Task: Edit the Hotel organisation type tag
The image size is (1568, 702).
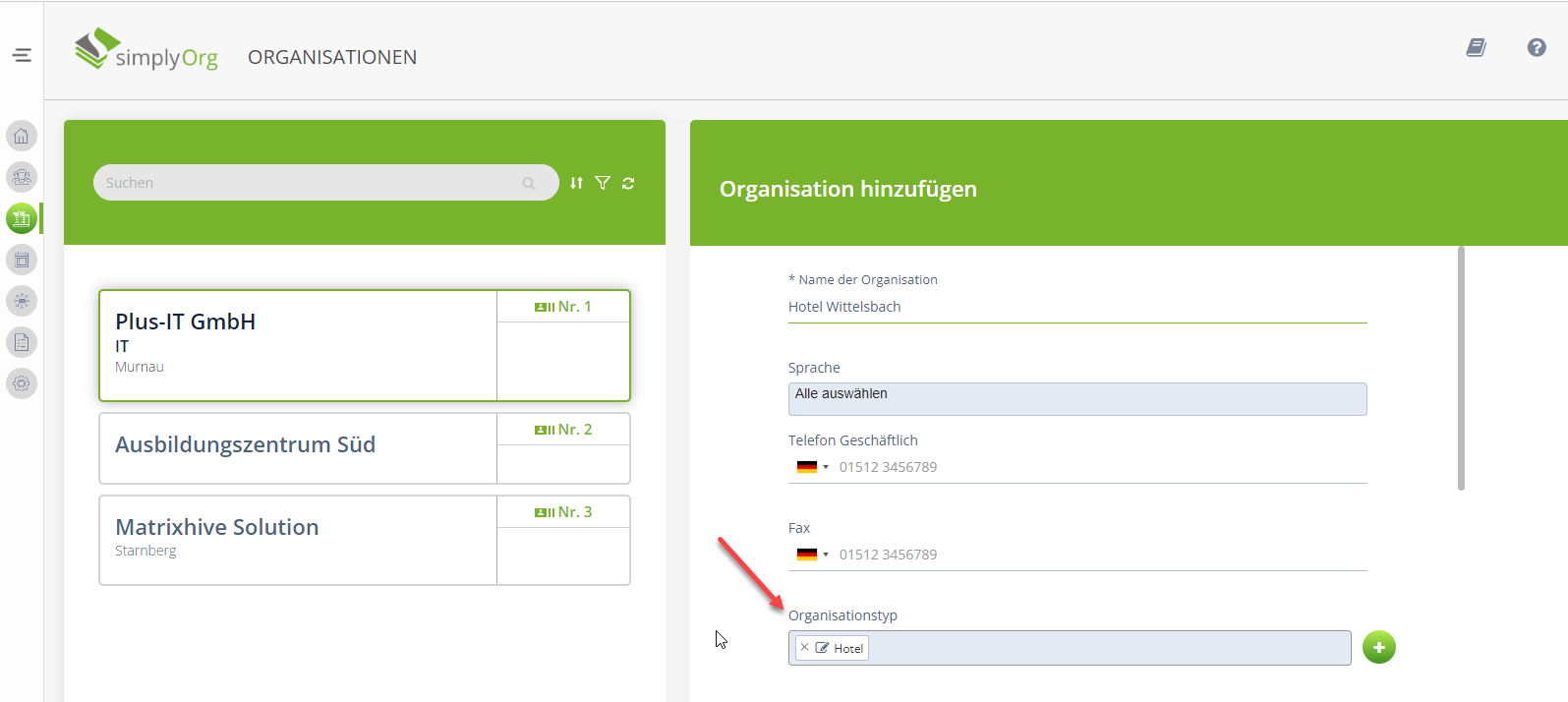Action: tap(822, 648)
